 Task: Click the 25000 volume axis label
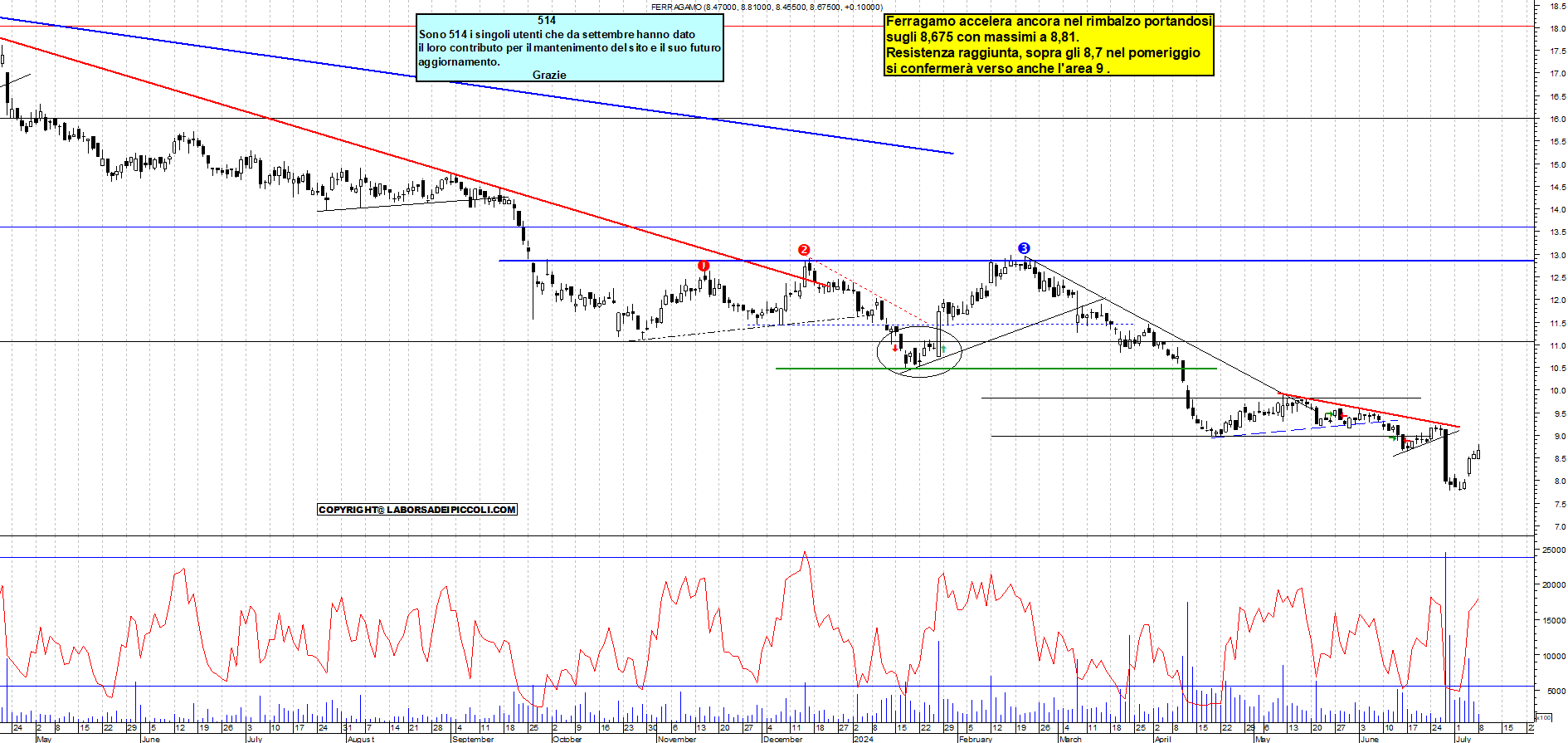(1554, 550)
